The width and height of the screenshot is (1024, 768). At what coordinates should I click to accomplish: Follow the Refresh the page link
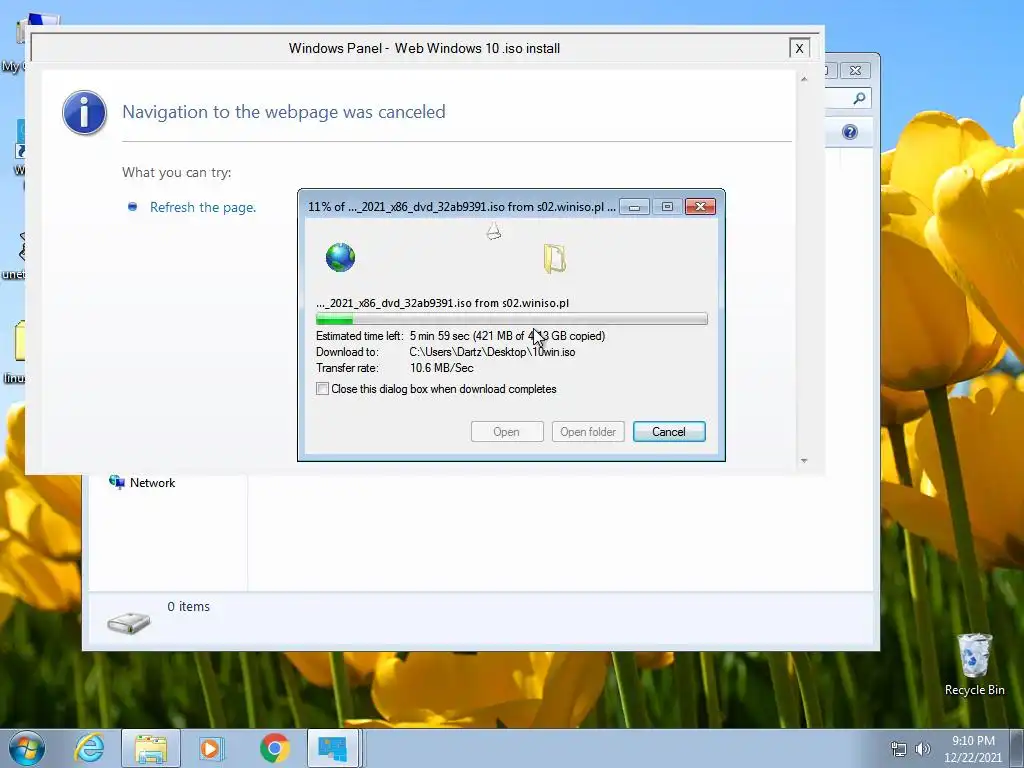coord(202,207)
